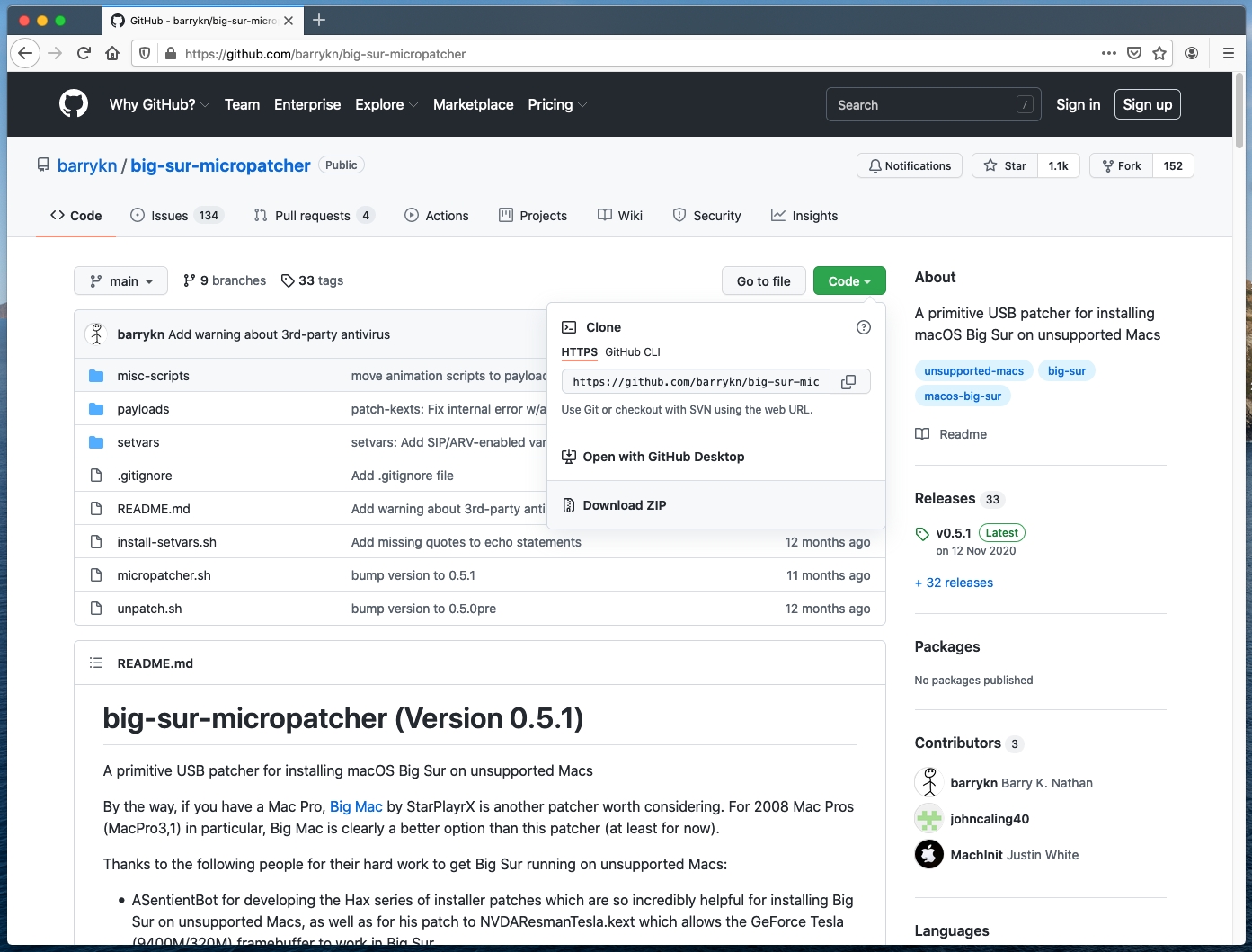Viewport: 1252px width, 952px height.
Task: Click the browser forward arrow
Action: [x=55, y=53]
